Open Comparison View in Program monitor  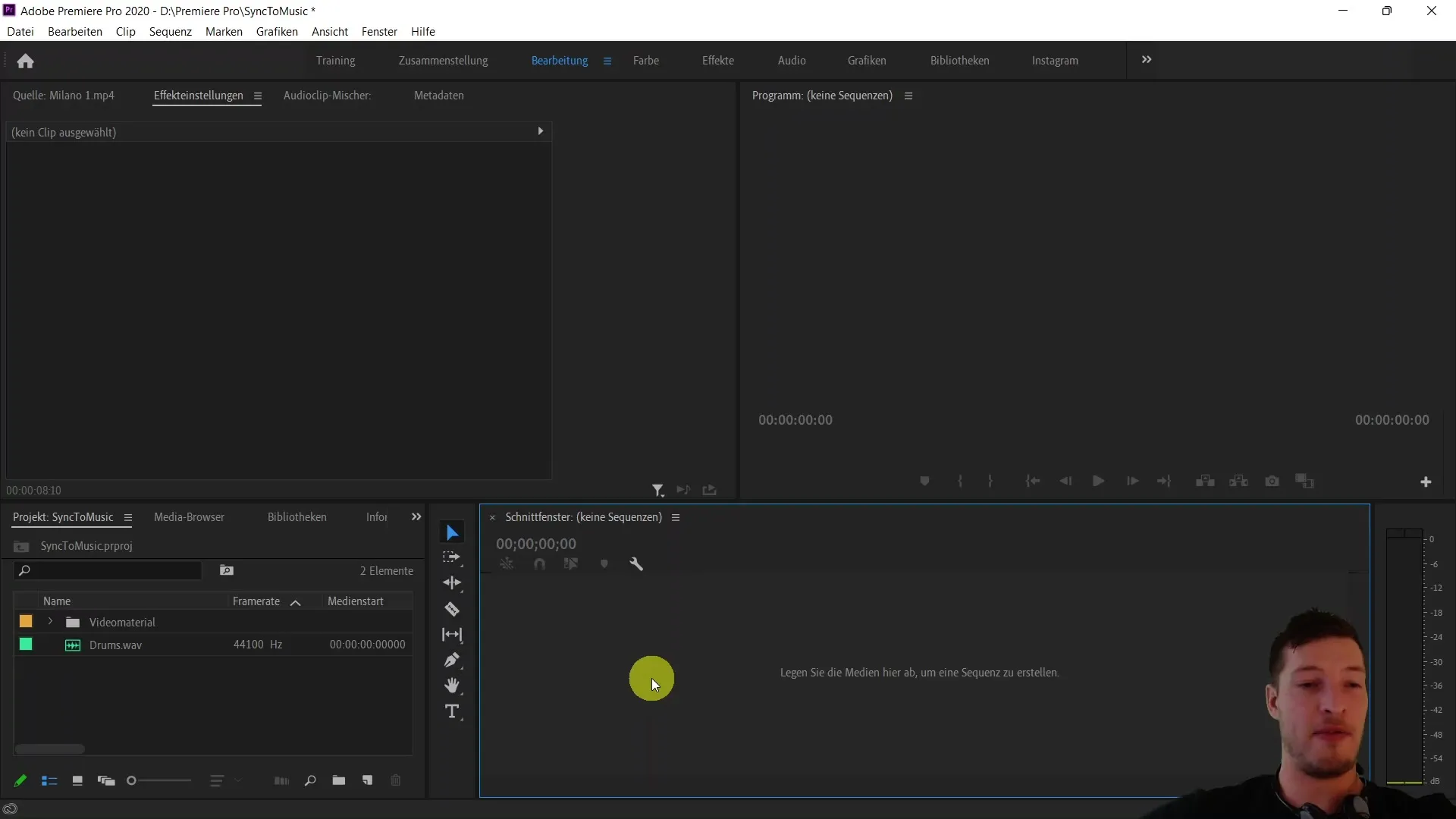(x=1304, y=481)
